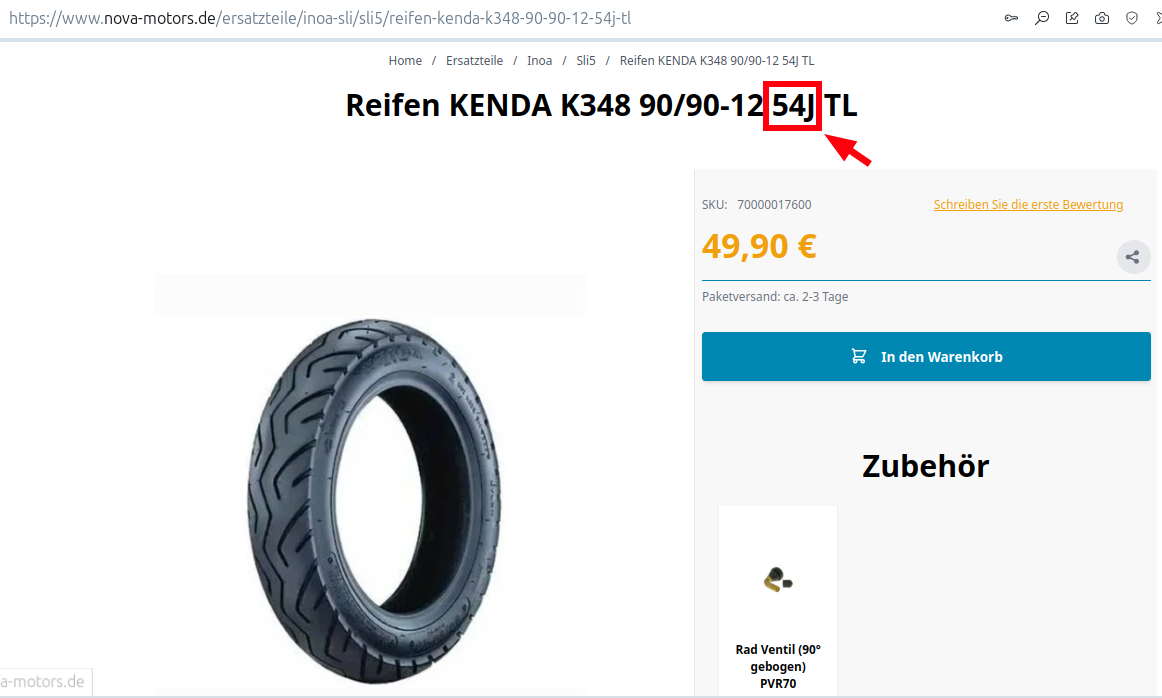Click the pin note icon in toolbar

[x=1072, y=18]
